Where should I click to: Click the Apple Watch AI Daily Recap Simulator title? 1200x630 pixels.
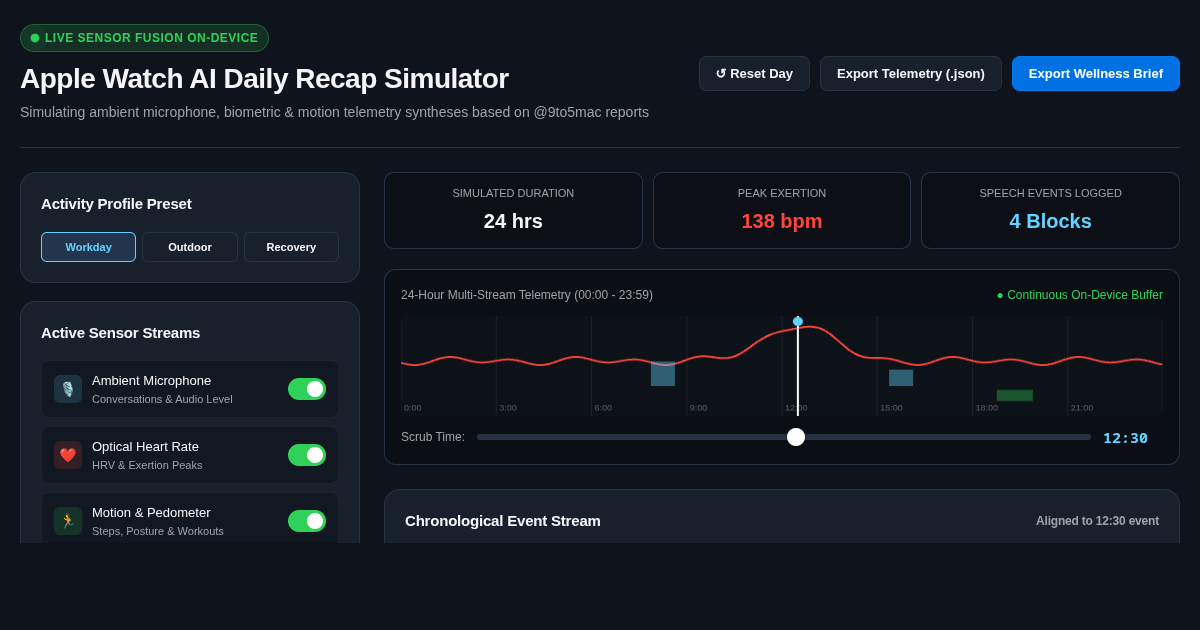264,78
